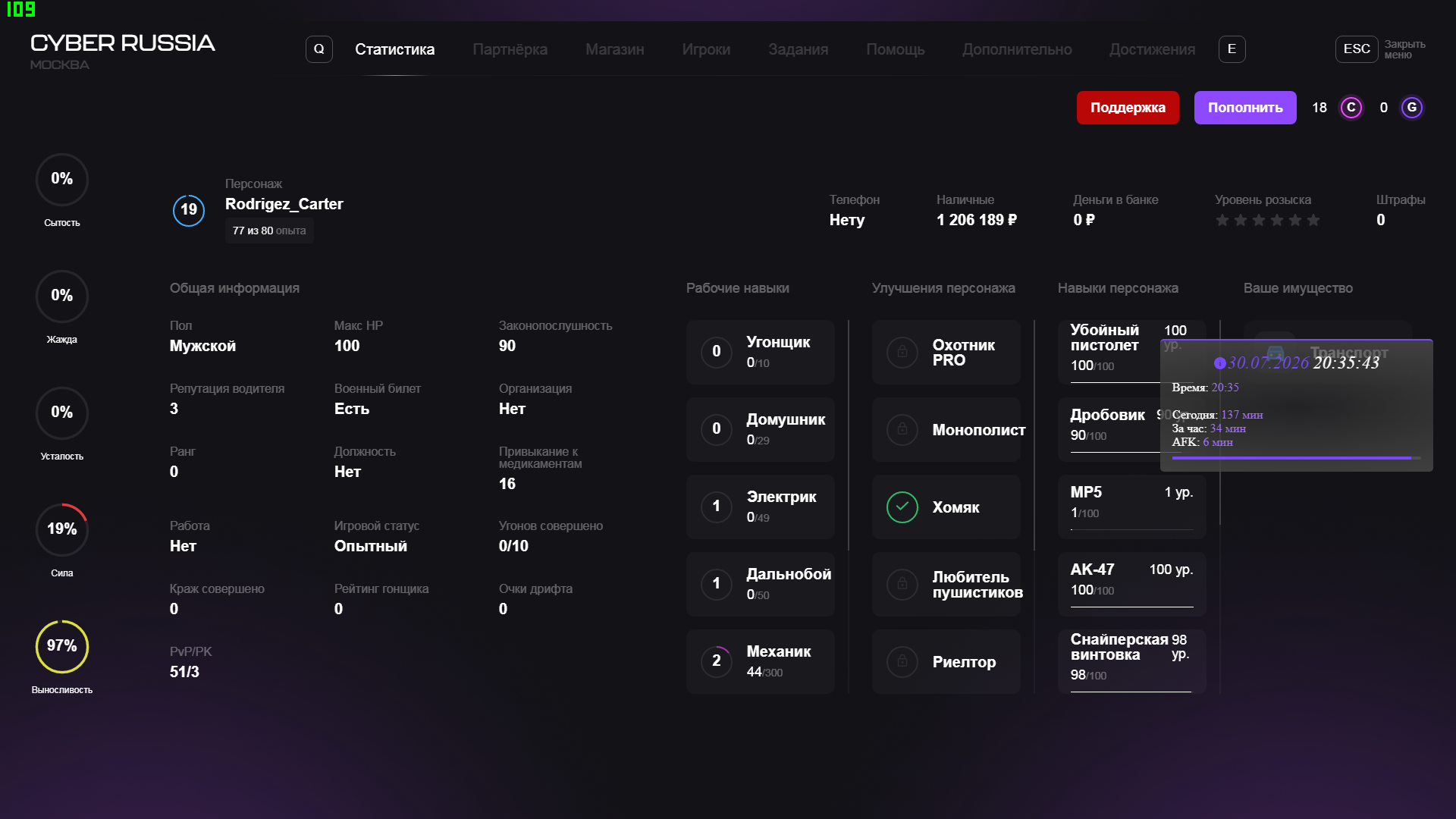The image size is (1456, 819).
Task: Show the Достижения tab
Action: tap(1153, 49)
